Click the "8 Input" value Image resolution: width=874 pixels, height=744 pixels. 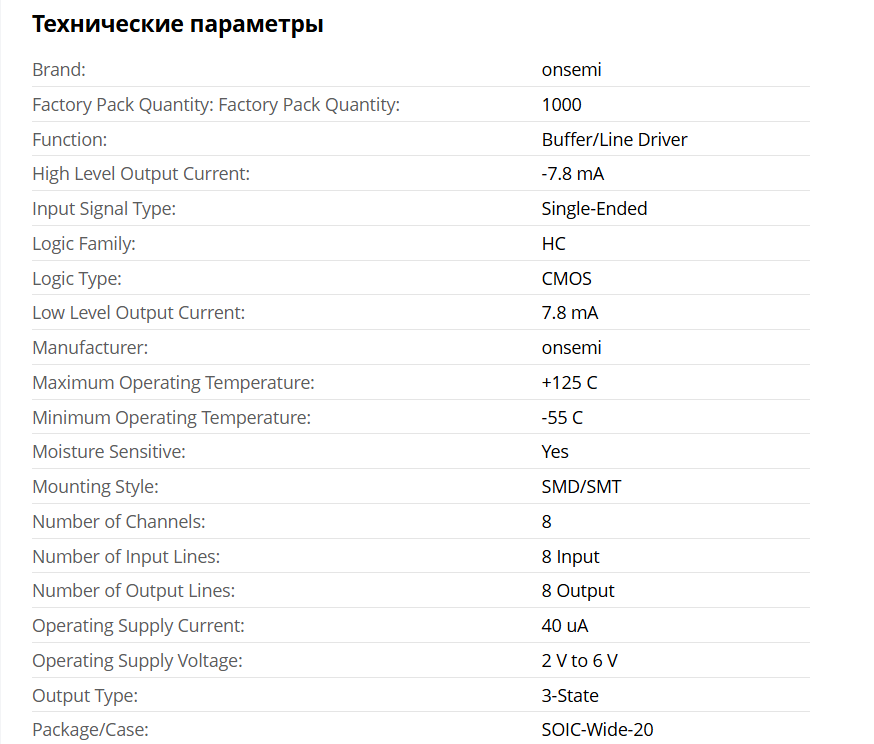tap(570, 557)
